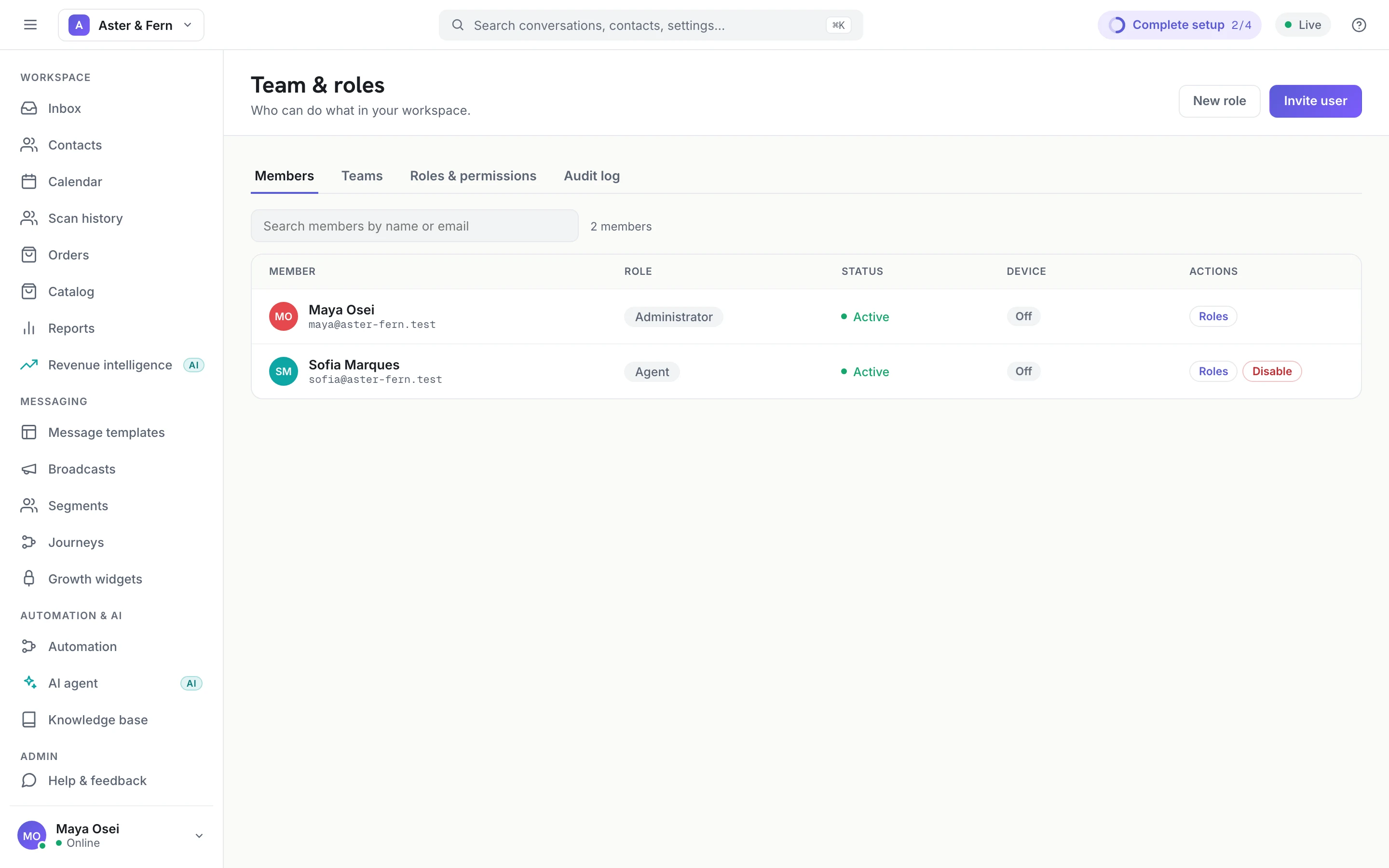The height and width of the screenshot is (868, 1389).
Task: Switch to the Teams tab
Action: (x=362, y=176)
